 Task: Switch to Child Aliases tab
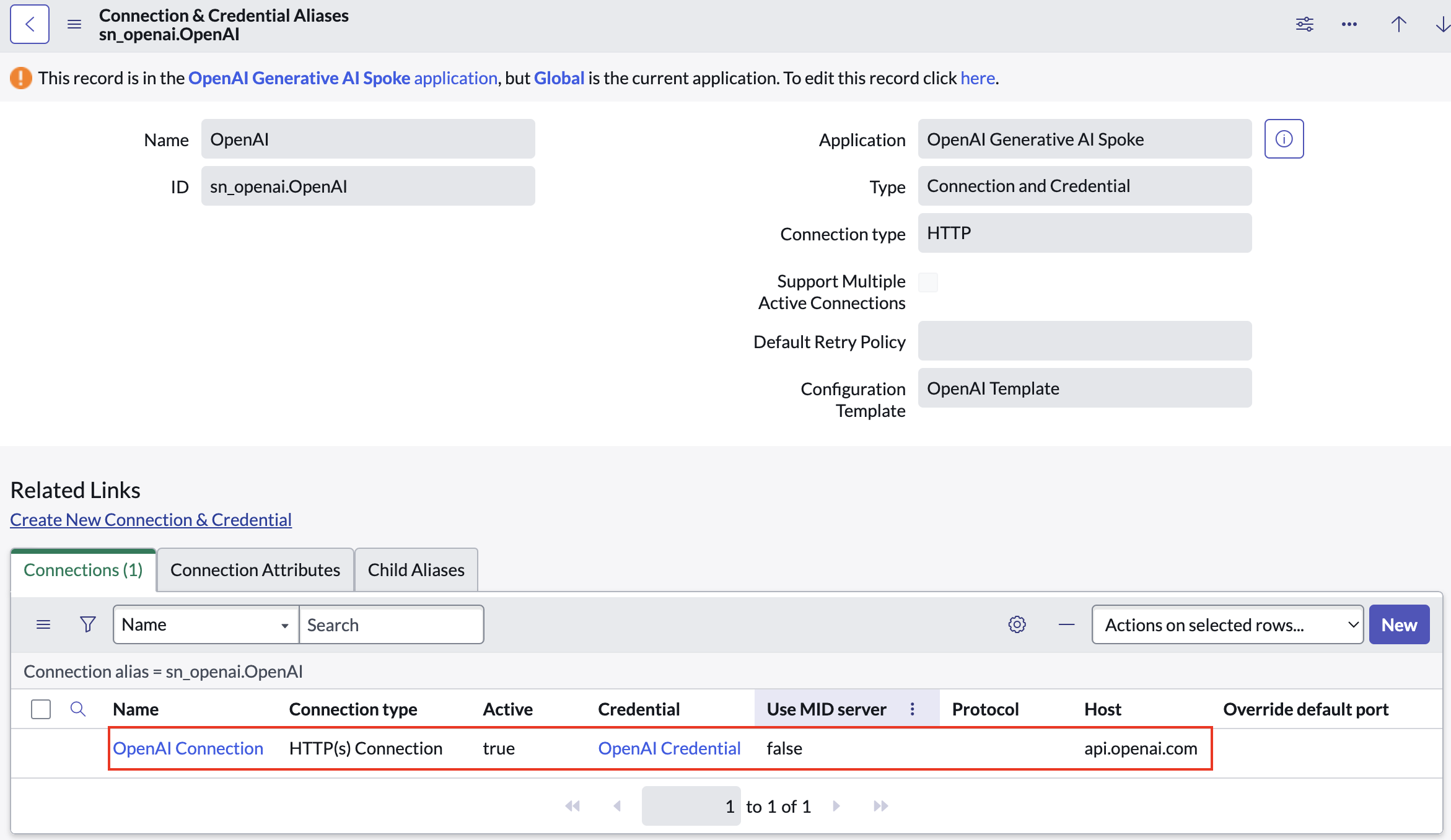pyautogui.click(x=416, y=570)
